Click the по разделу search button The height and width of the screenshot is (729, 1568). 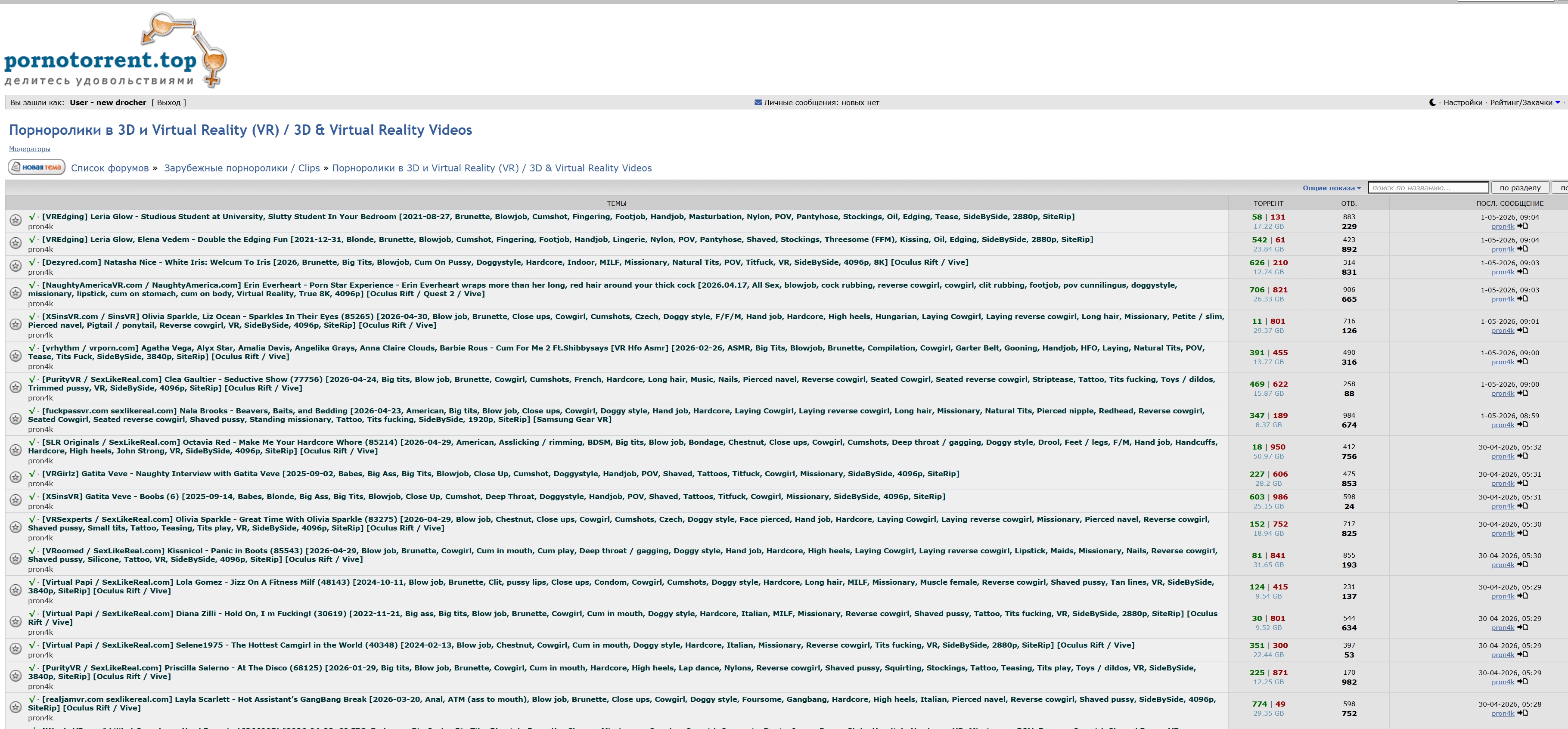1520,188
